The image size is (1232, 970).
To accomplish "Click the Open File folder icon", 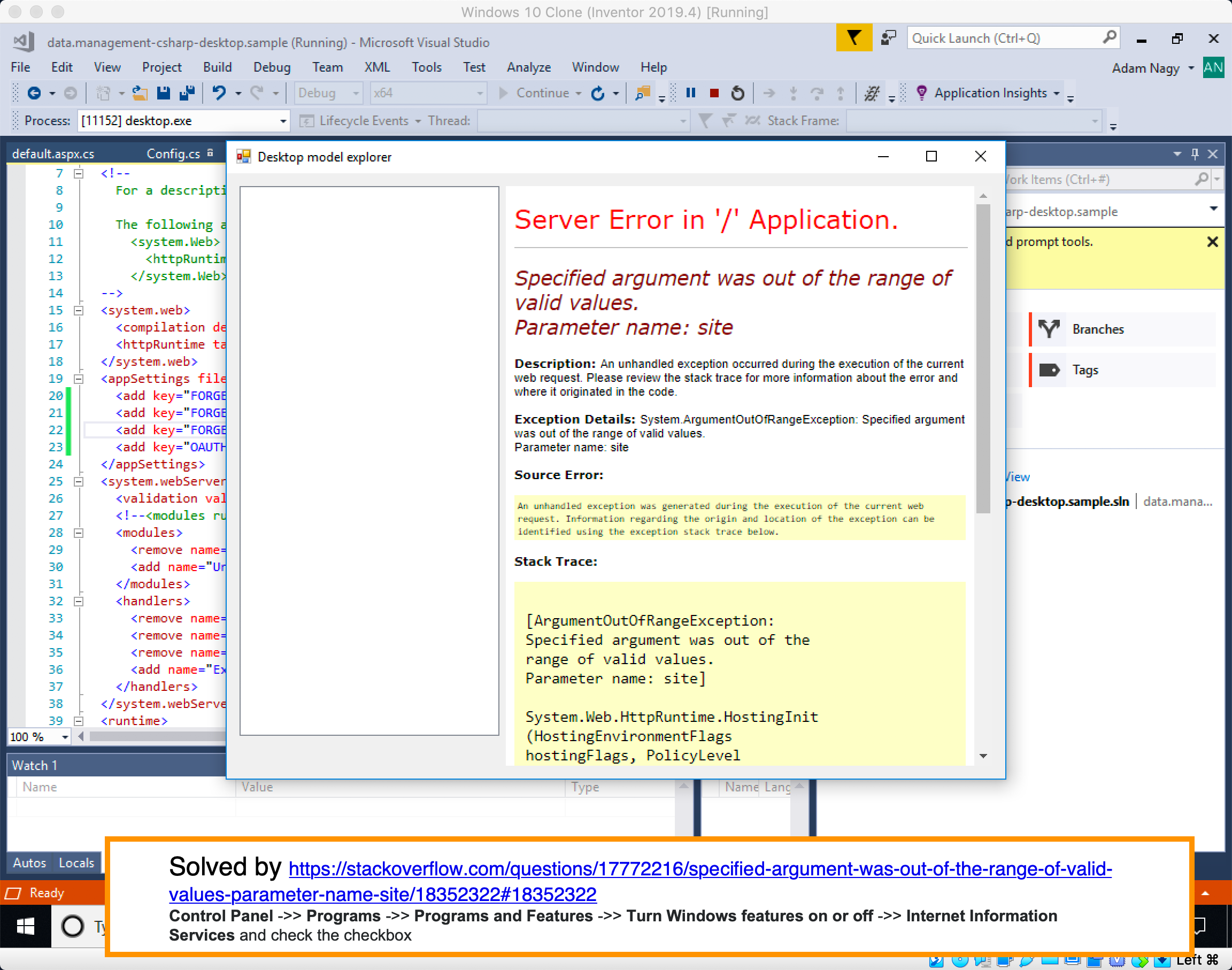I will [x=140, y=93].
